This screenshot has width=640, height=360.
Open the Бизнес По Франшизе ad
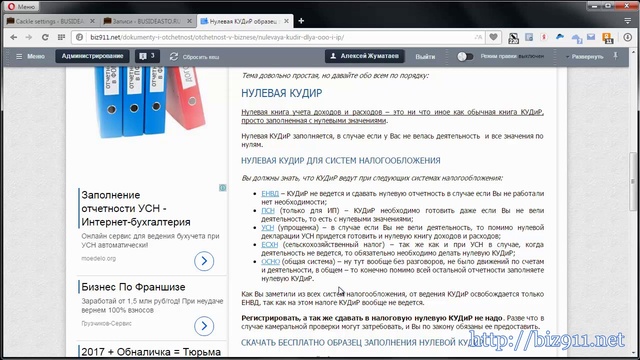click(133, 287)
